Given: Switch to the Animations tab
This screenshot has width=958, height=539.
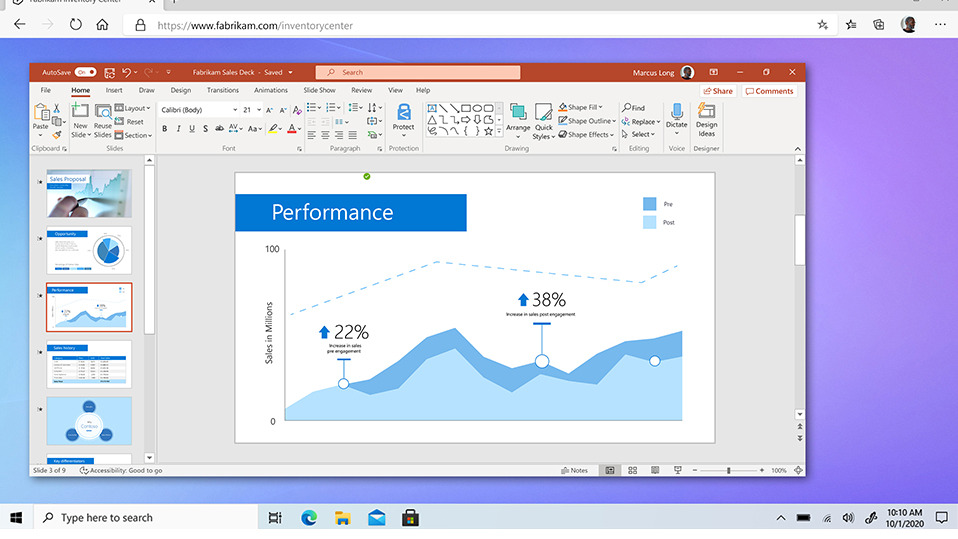Looking at the screenshot, I should click(x=271, y=90).
